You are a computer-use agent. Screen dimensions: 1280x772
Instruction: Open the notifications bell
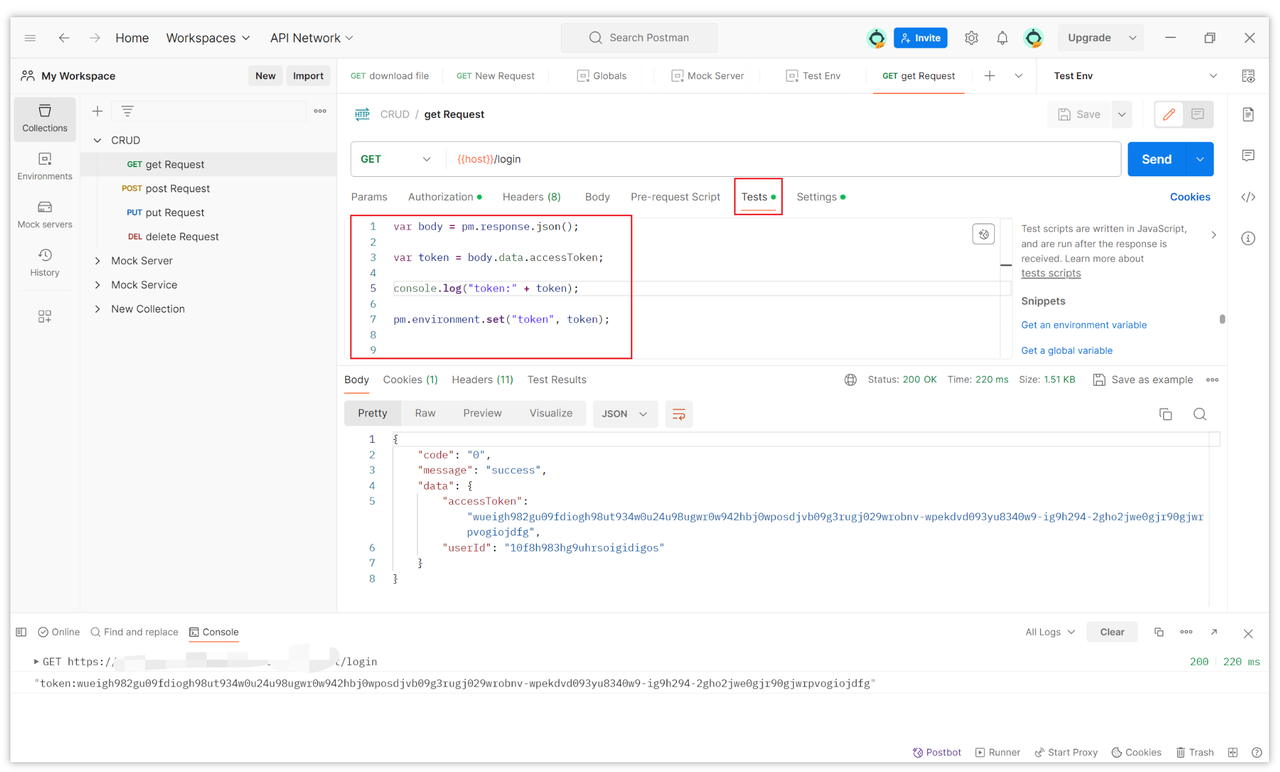[x=1002, y=38]
